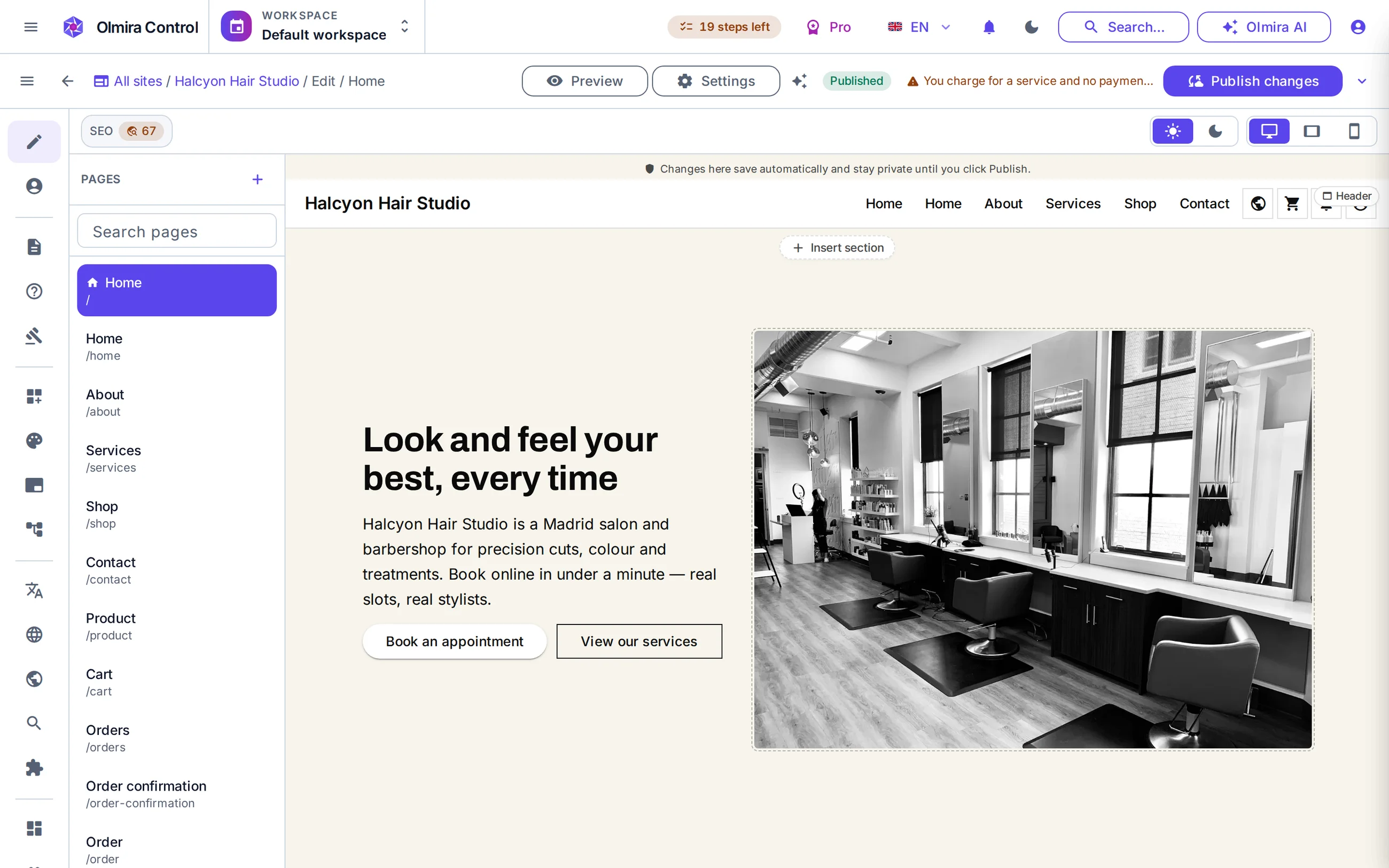The image size is (1389, 868).
Task: Open the add widgets sidebar icon
Action: pyautogui.click(x=34, y=396)
